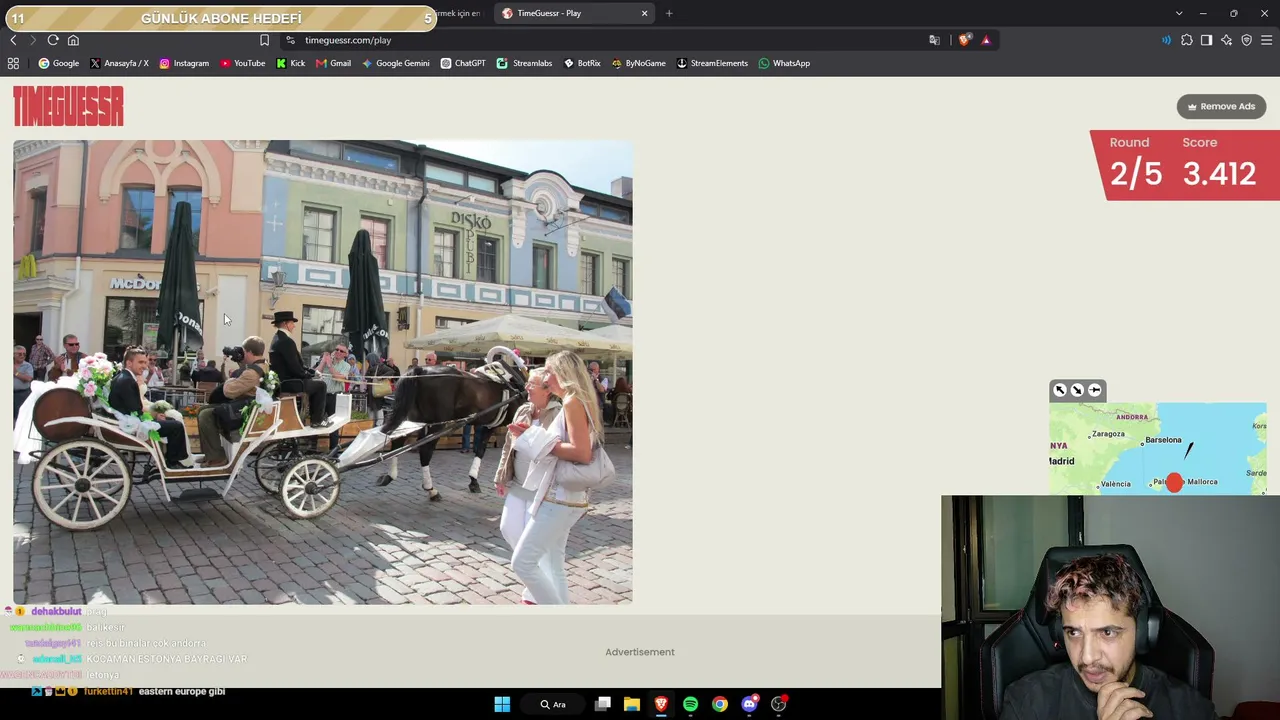Open the Google Gemini bookmark

(396, 63)
